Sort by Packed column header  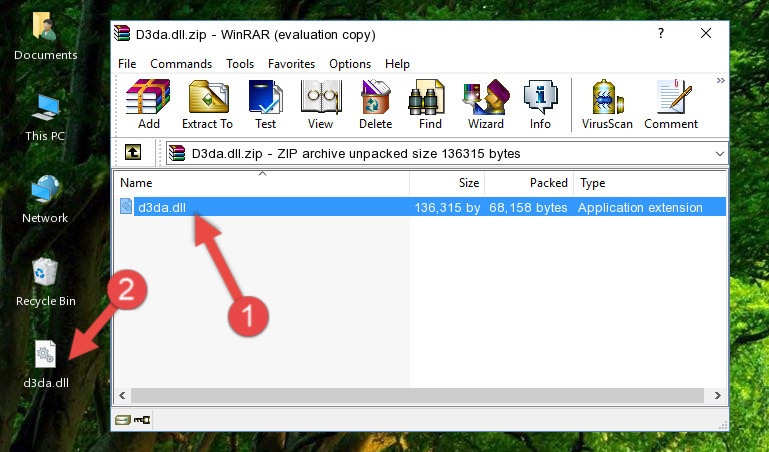click(529, 183)
